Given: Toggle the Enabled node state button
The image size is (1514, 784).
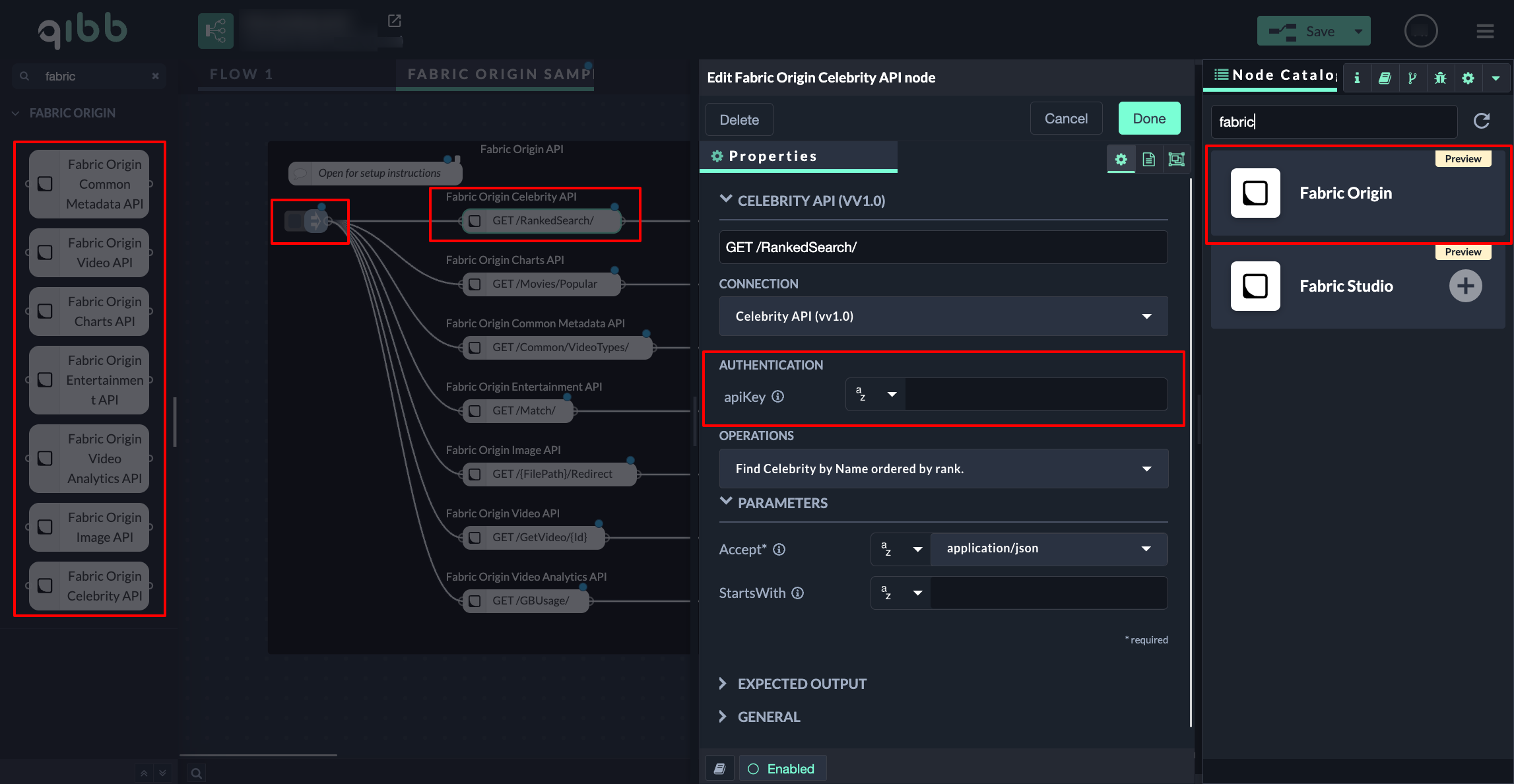Looking at the screenshot, I should pyautogui.click(x=782, y=769).
